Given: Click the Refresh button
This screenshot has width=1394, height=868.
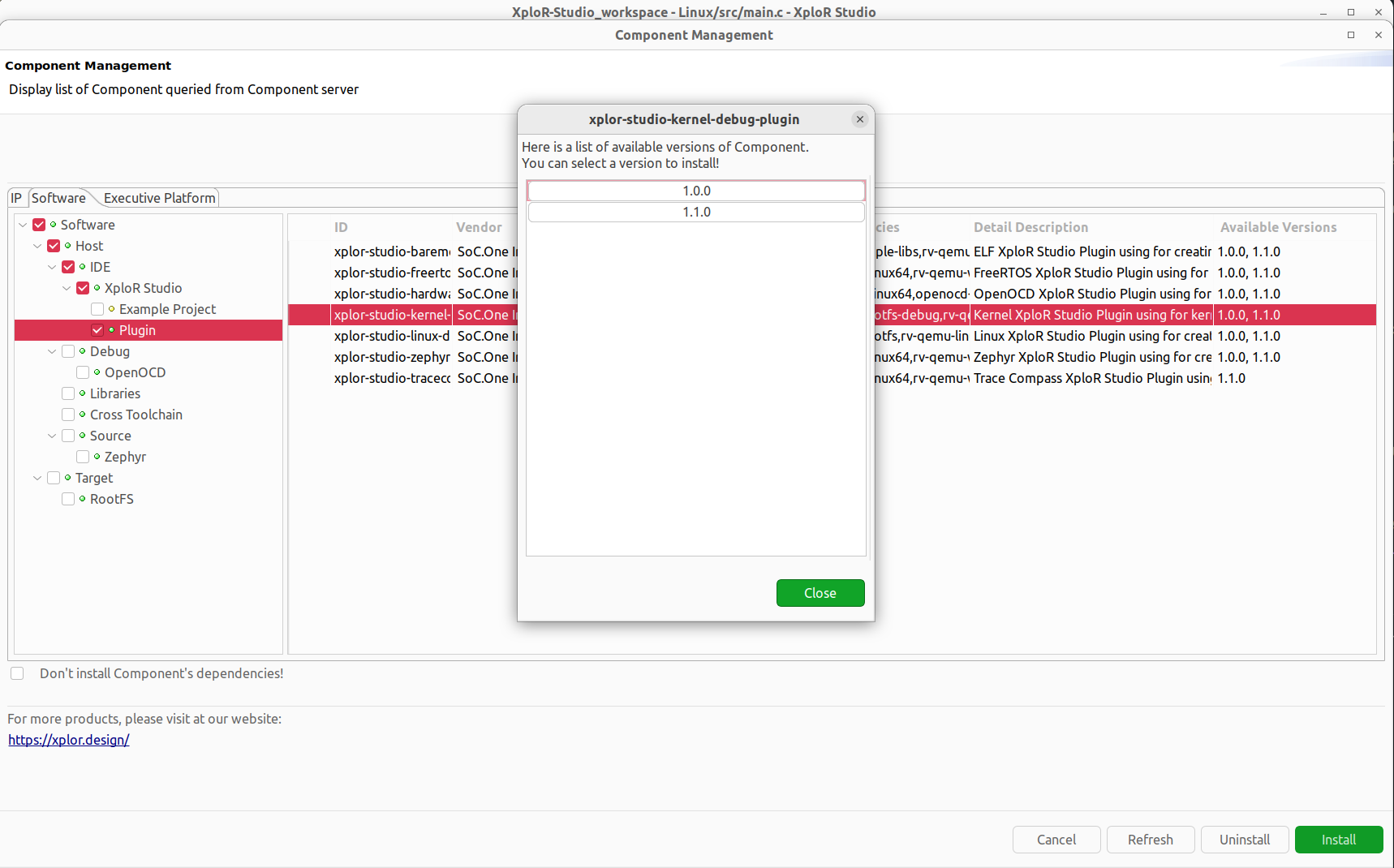Looking at the screenshot, I should point(1151,840).
